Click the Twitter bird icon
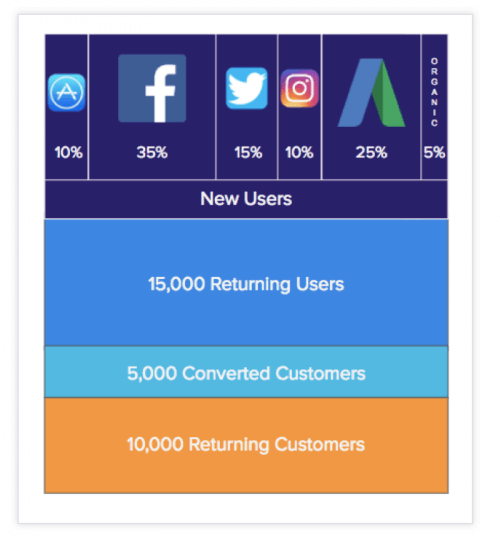This screenshot has height=536, width=500. 247,88
